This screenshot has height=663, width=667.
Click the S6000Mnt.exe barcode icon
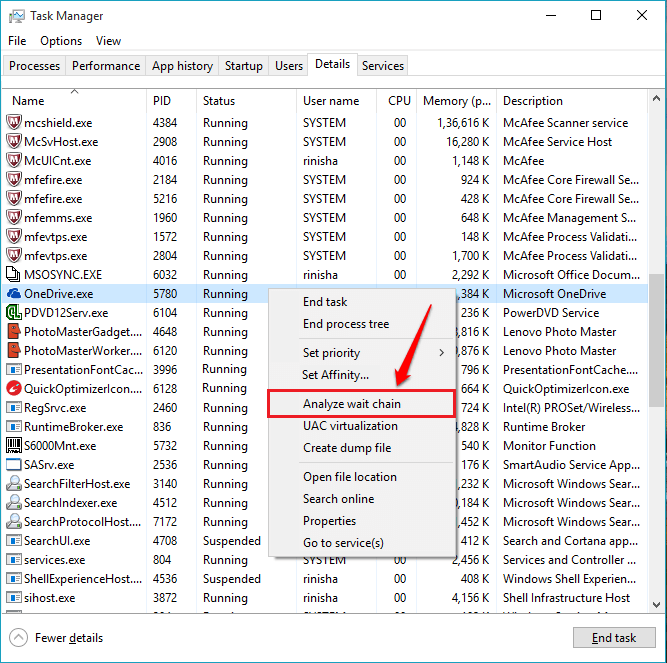pyautogui.click(x=14, y=445)
